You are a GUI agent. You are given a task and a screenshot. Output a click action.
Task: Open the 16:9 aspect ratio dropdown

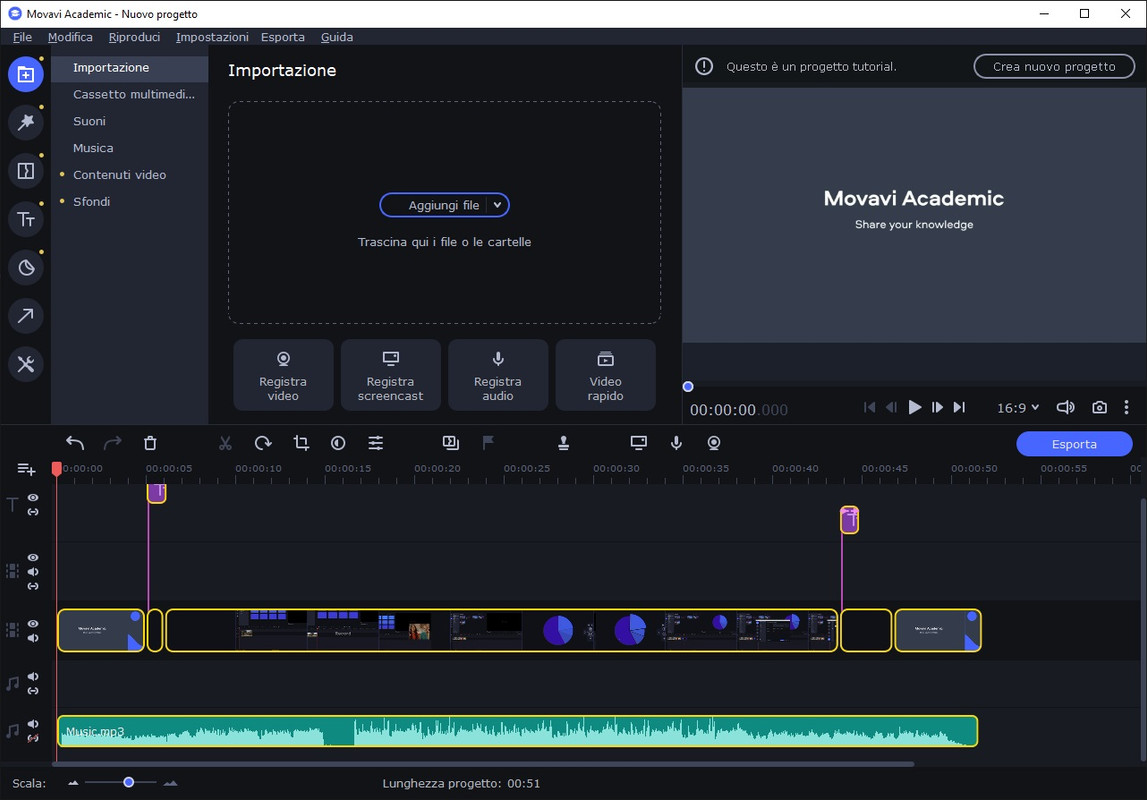1018,408
